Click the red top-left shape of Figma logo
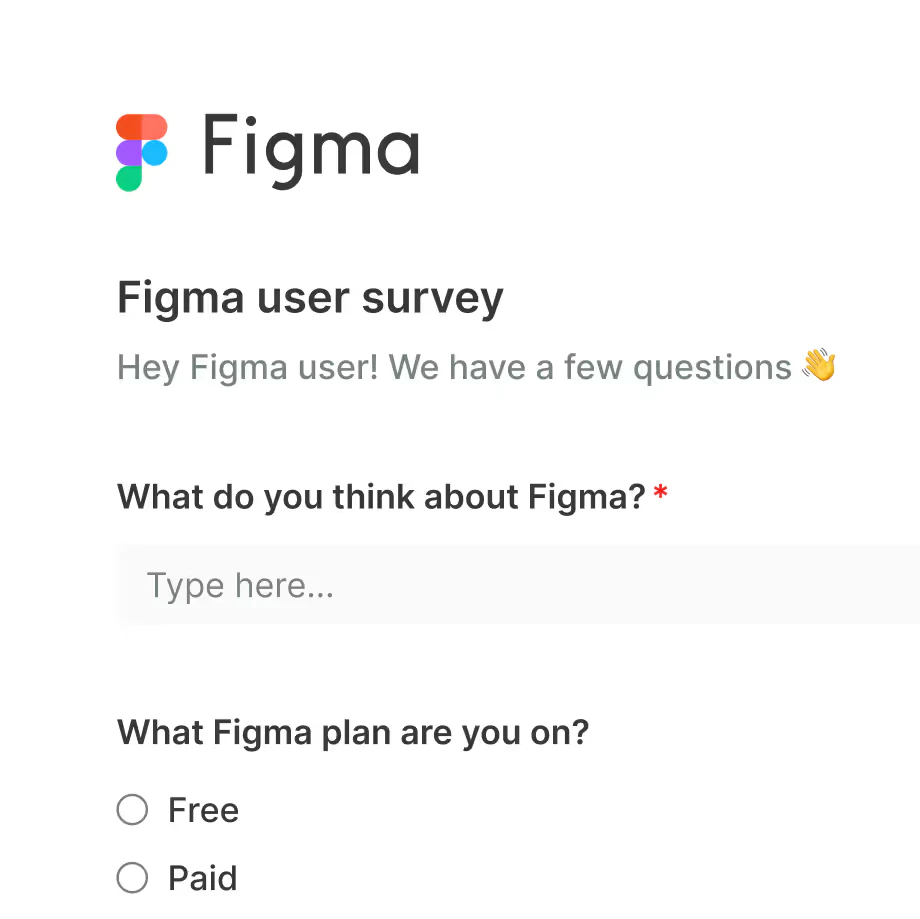Viewport: 920px width, 919px height. 129,127
